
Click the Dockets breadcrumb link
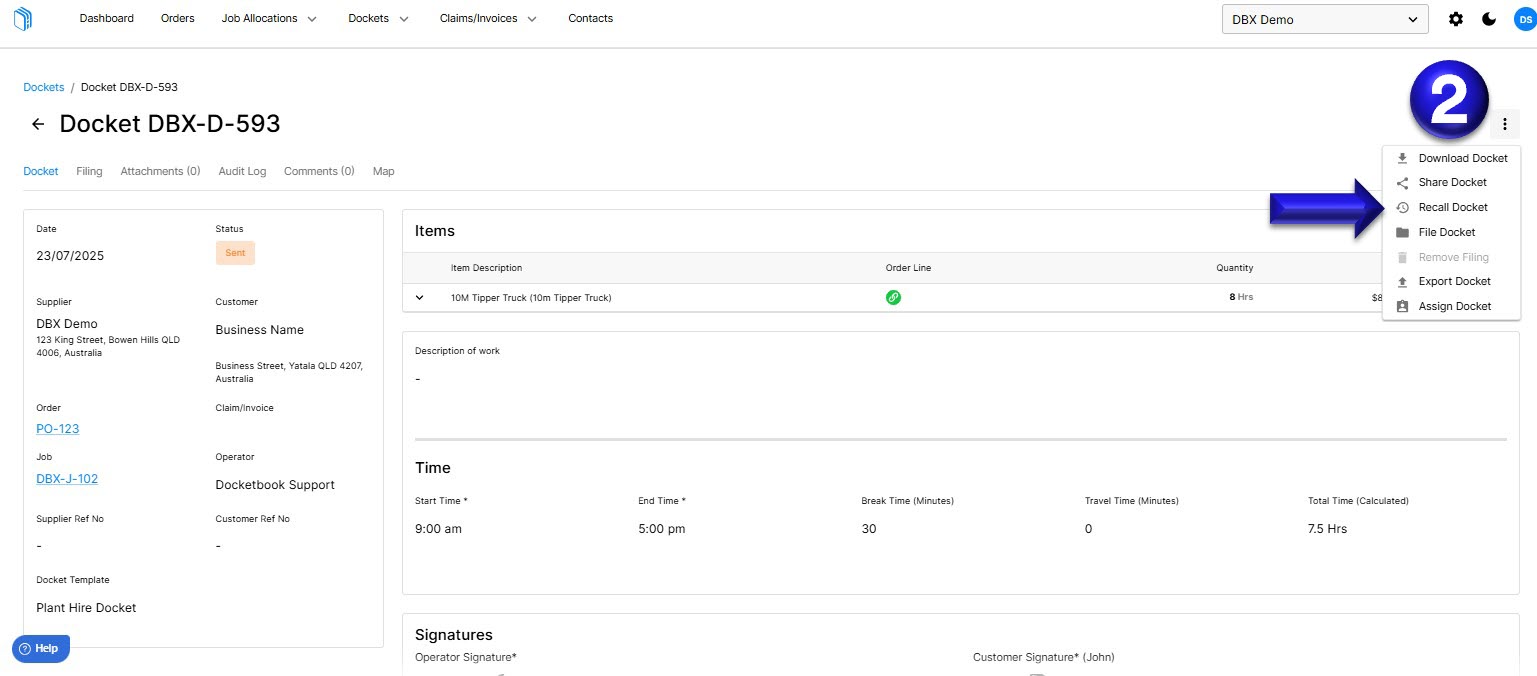tap(44, 87)
